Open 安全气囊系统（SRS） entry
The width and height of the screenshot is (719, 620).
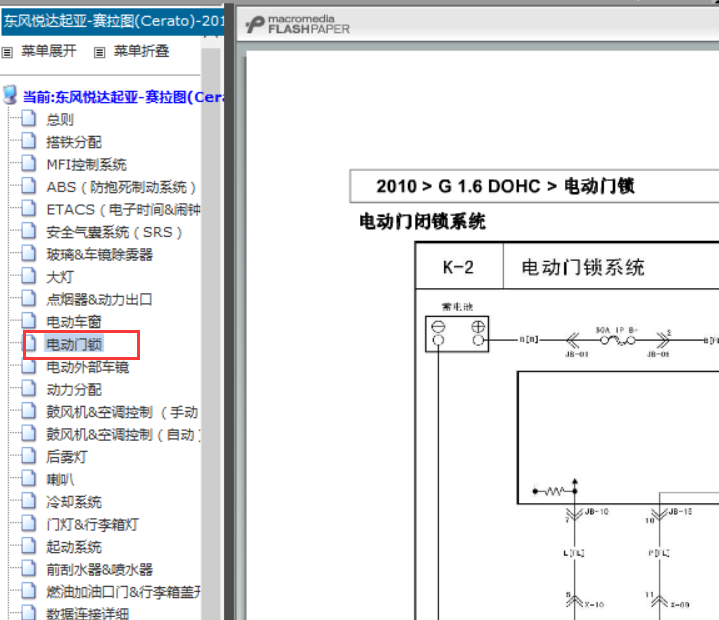(115, 232)
